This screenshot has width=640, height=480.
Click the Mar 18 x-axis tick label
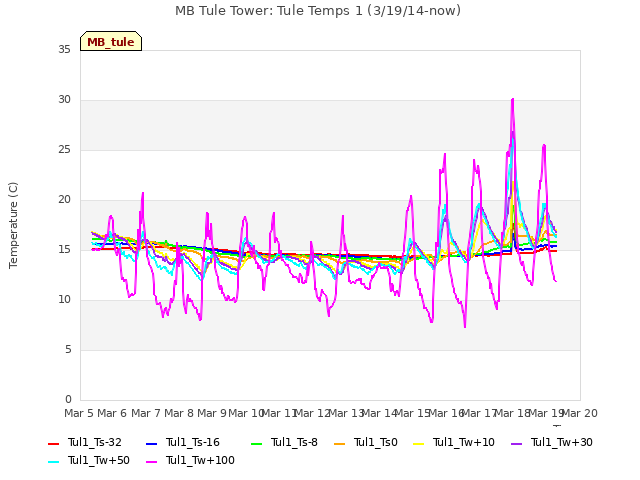513,413
